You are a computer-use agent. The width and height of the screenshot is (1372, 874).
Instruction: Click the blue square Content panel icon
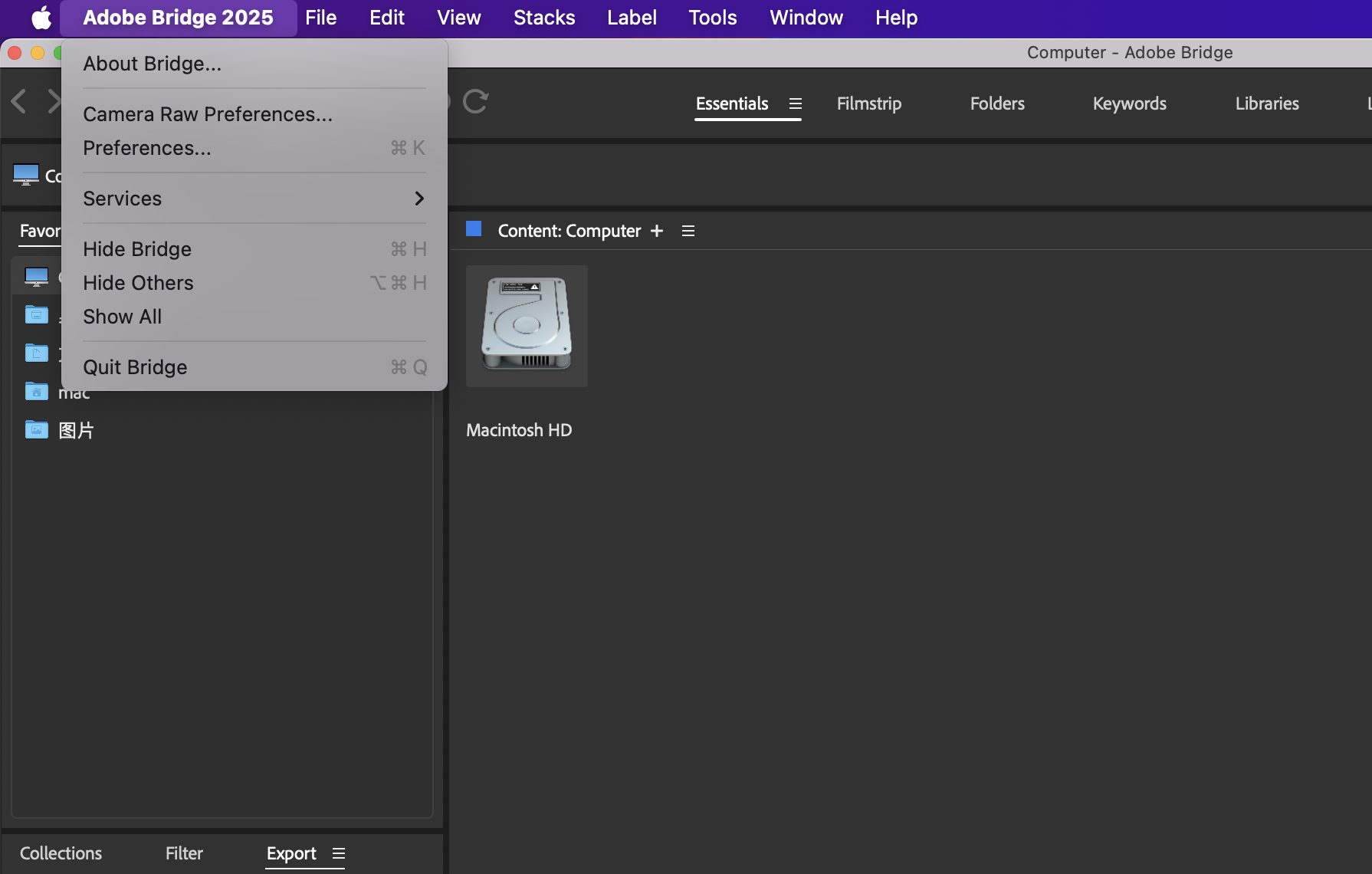[474, 229]
